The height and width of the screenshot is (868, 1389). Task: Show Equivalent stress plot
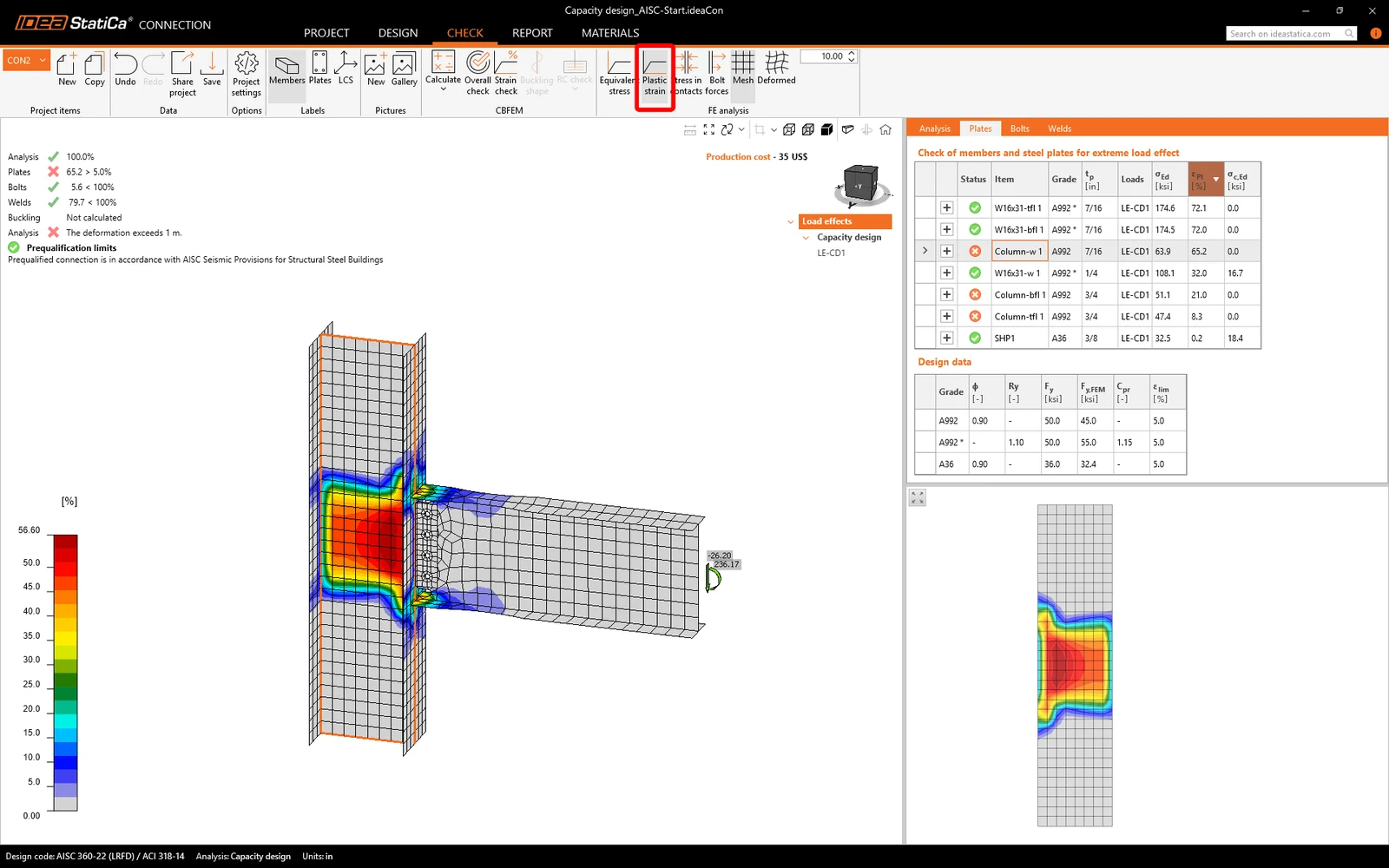tap(619, 73)
